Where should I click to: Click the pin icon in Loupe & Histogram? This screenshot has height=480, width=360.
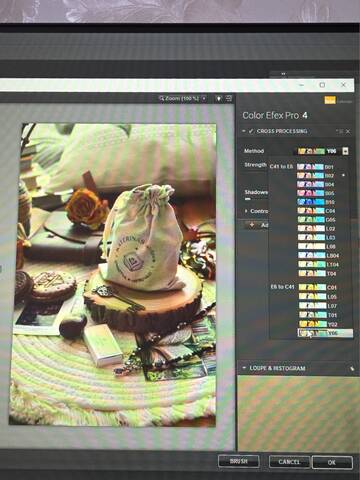(352, 369)
